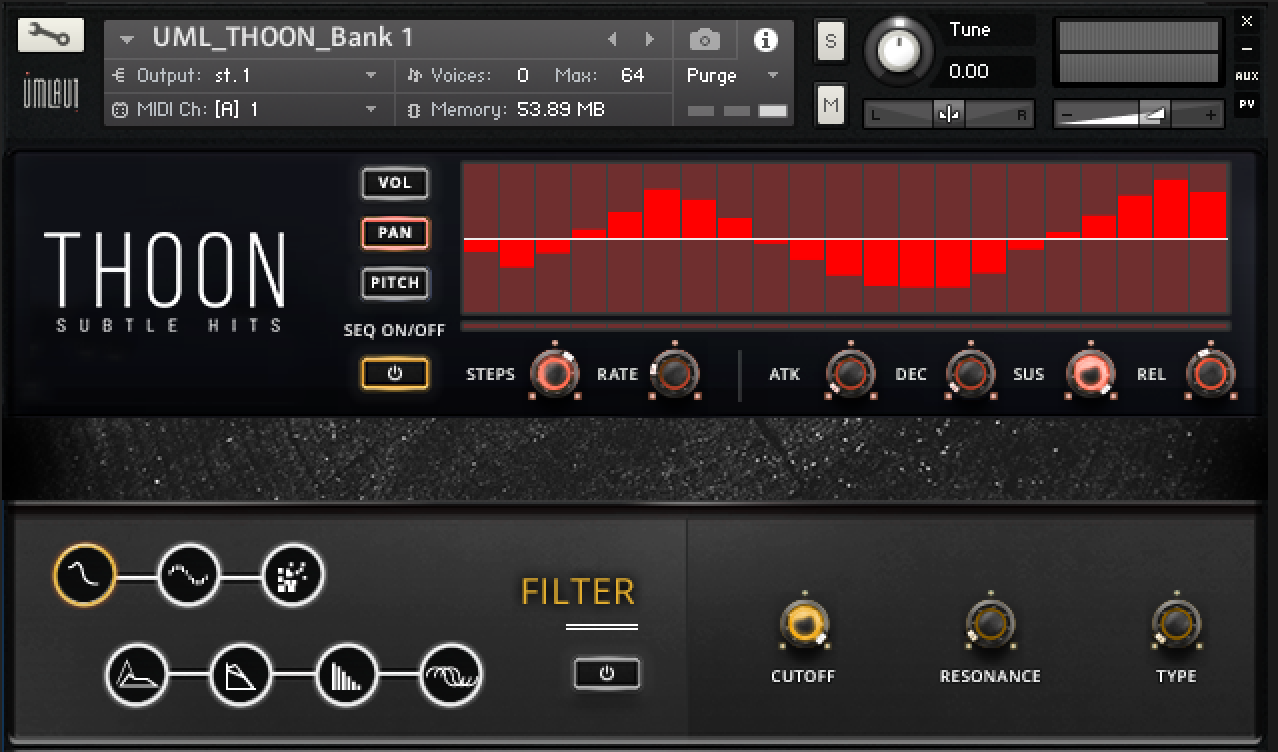Viewport: 1278px width, 752px height.
Task: Adjust the stereo pan slider
Action: [948, 114]
